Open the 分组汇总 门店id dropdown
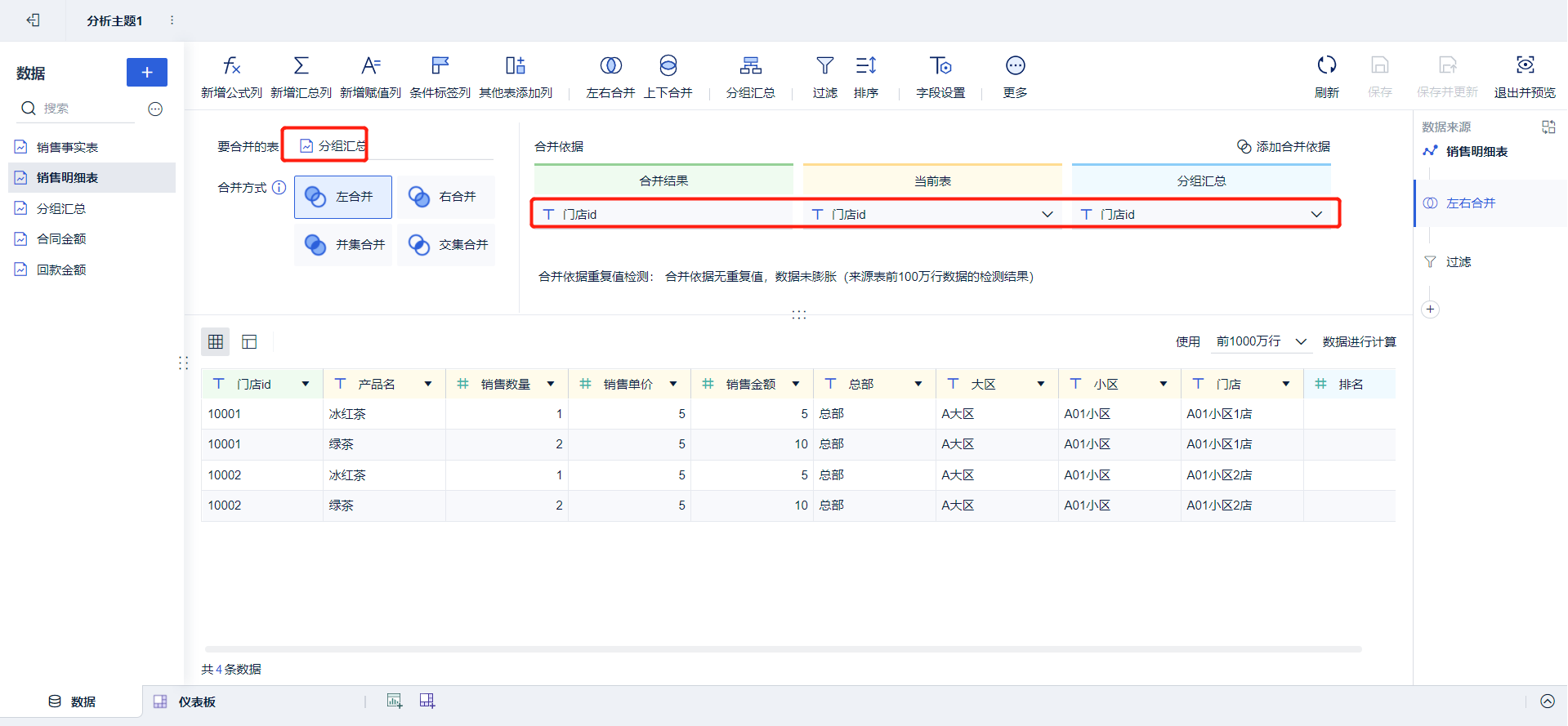Viewport: 1568px width, 726px height. [1202, 214]
